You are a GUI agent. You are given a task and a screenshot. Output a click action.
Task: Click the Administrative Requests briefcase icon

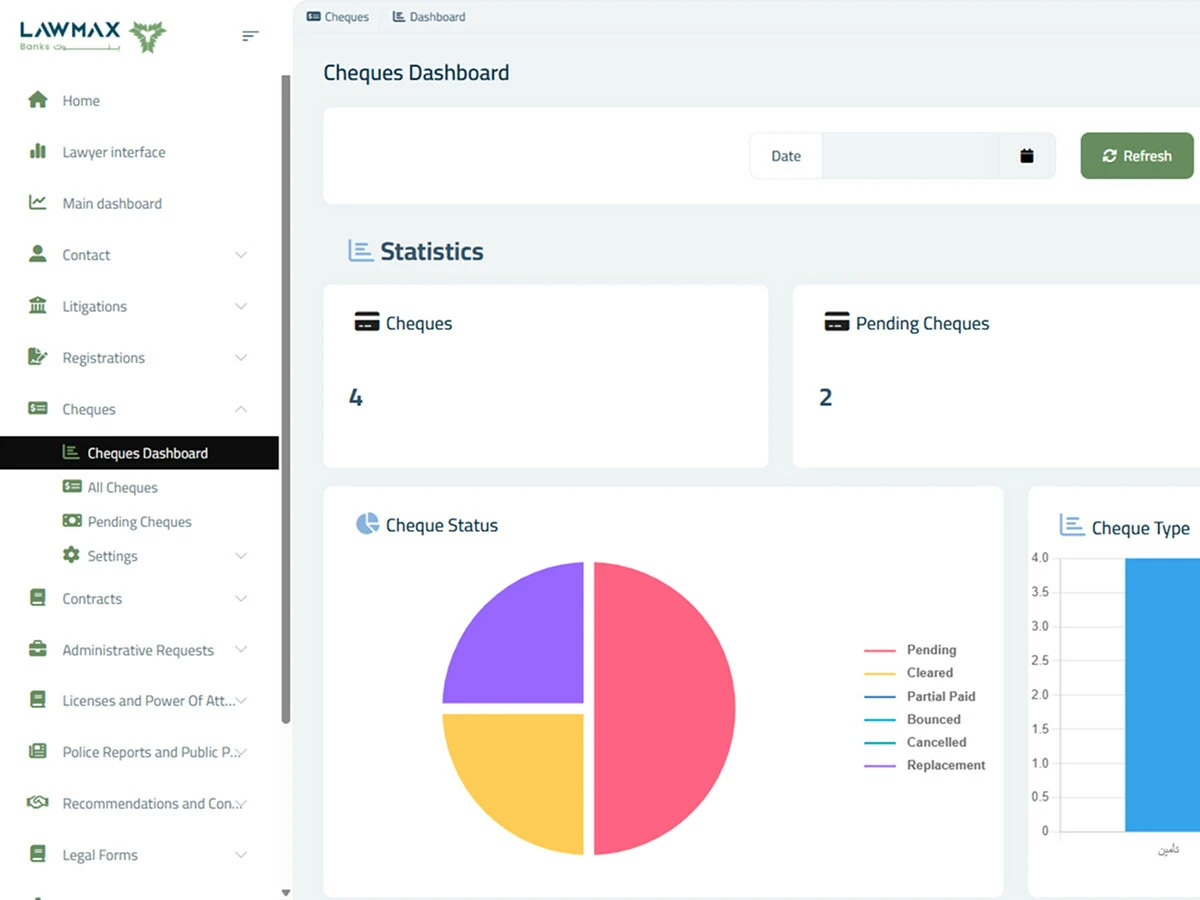click(38, 649)
